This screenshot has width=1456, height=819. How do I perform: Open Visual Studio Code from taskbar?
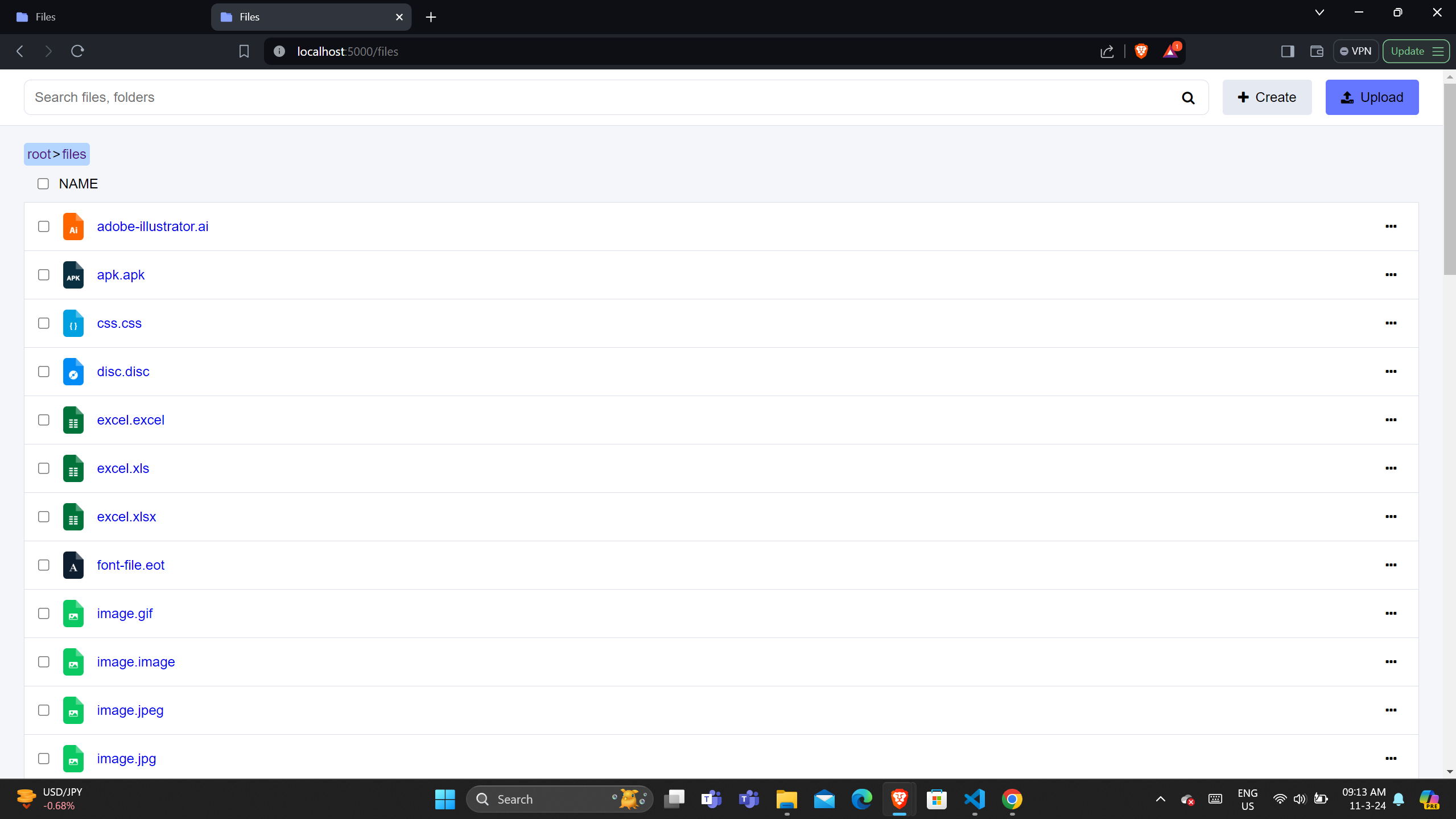tap(974, 799)
